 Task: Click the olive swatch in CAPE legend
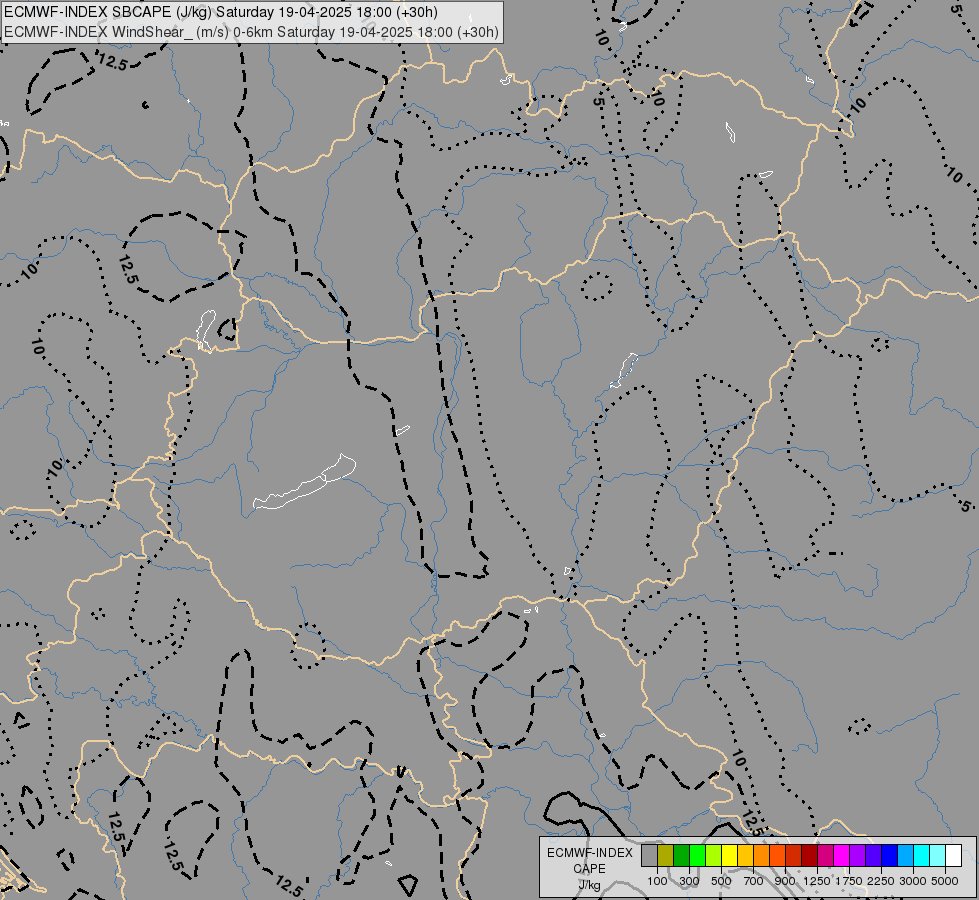pos(666,855)
